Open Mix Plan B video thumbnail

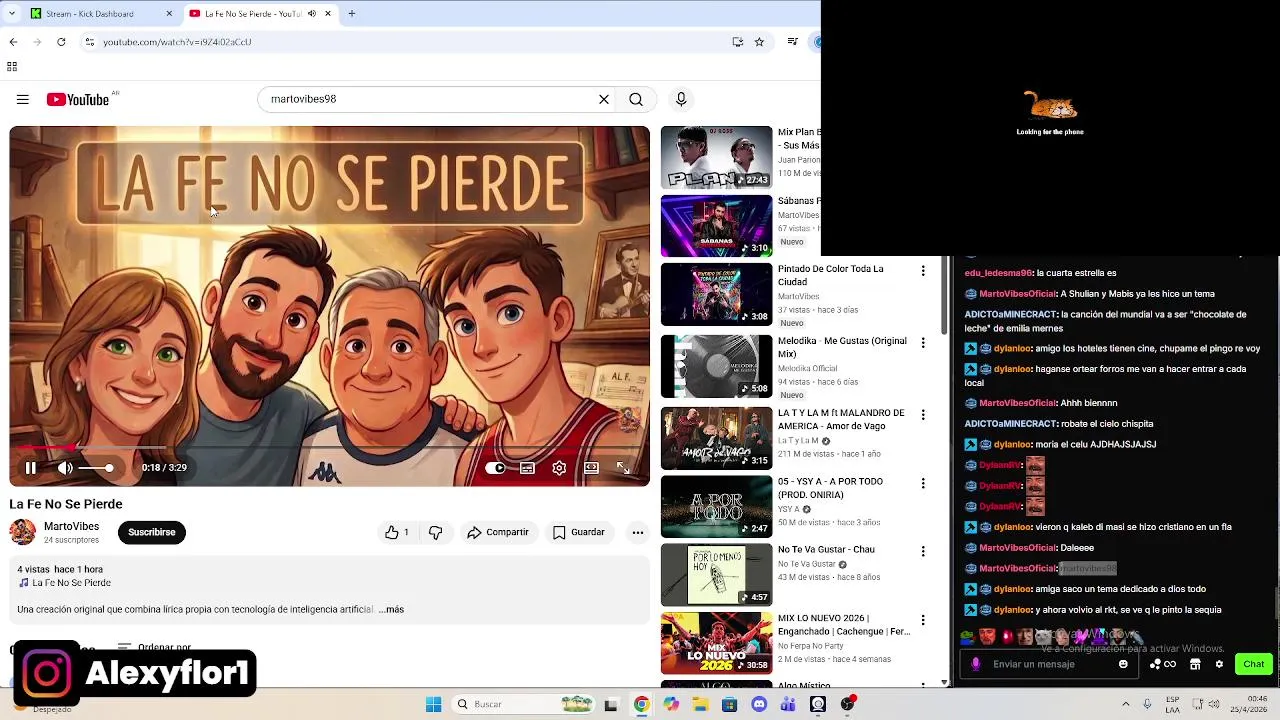click(716, 157)
